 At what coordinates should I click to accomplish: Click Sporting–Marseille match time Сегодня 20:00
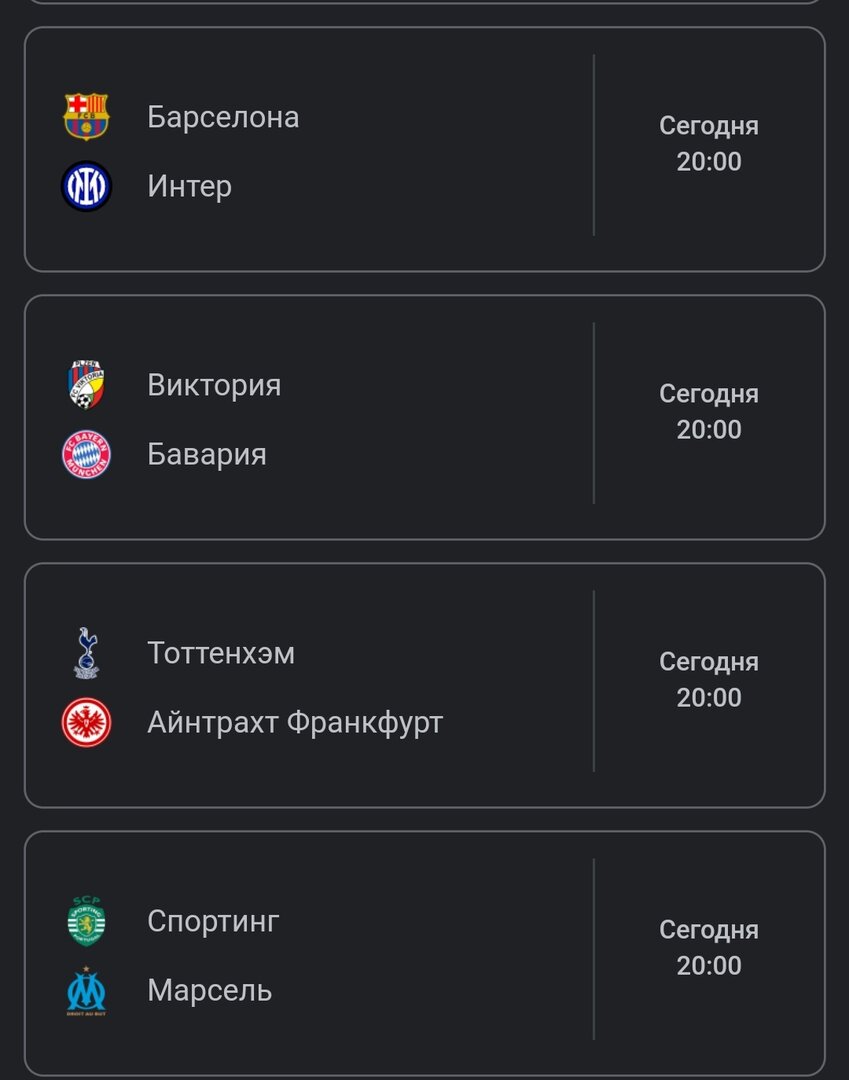pos(709,948)
